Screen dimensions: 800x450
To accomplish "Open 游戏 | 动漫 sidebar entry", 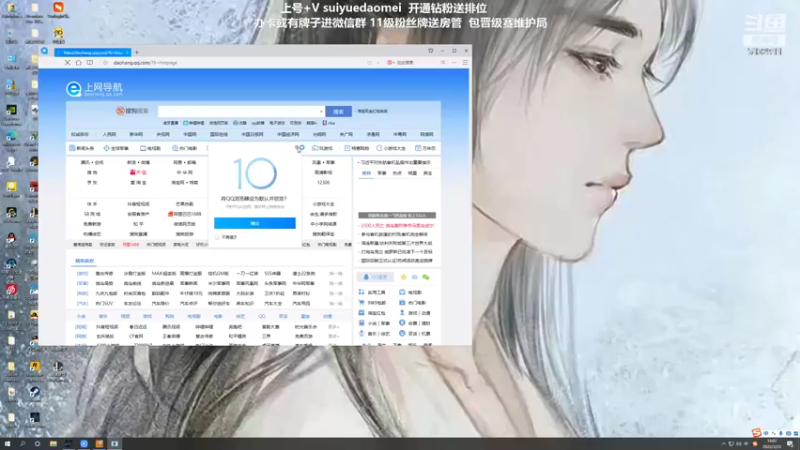I will pyautogui.click(x=415, y=313).
